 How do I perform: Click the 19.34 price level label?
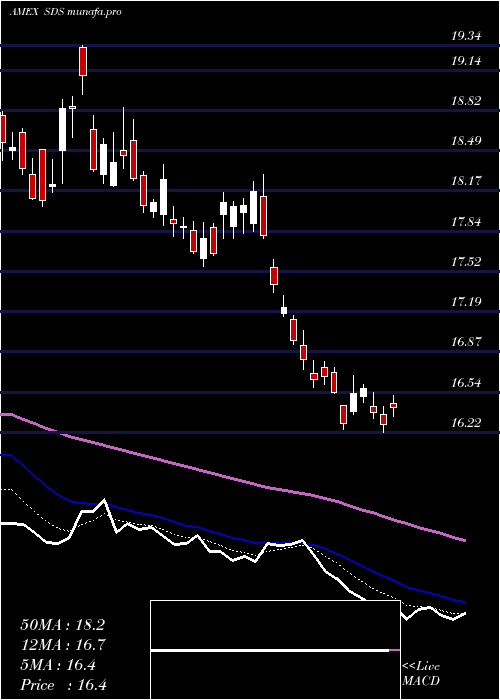click(x=466, y=36)
